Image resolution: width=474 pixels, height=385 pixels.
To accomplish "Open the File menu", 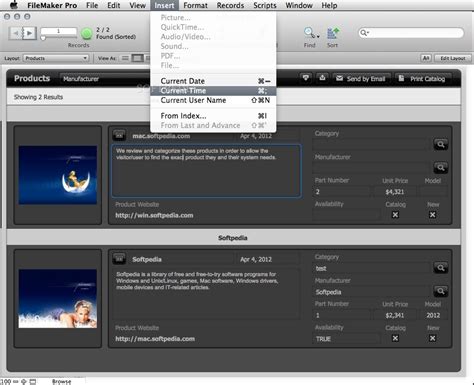I will click(x=92, y=5).
